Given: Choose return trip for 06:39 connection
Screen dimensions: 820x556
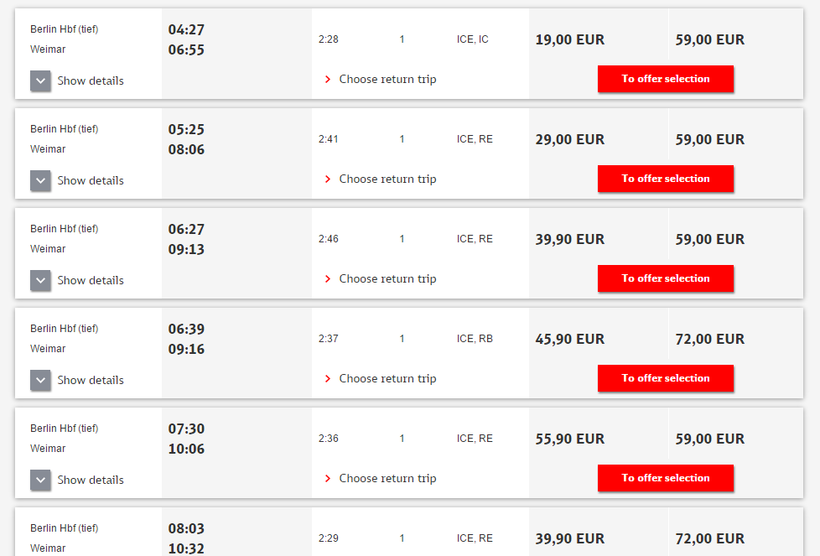Looking at the screenshot, I should coord(387,379).
